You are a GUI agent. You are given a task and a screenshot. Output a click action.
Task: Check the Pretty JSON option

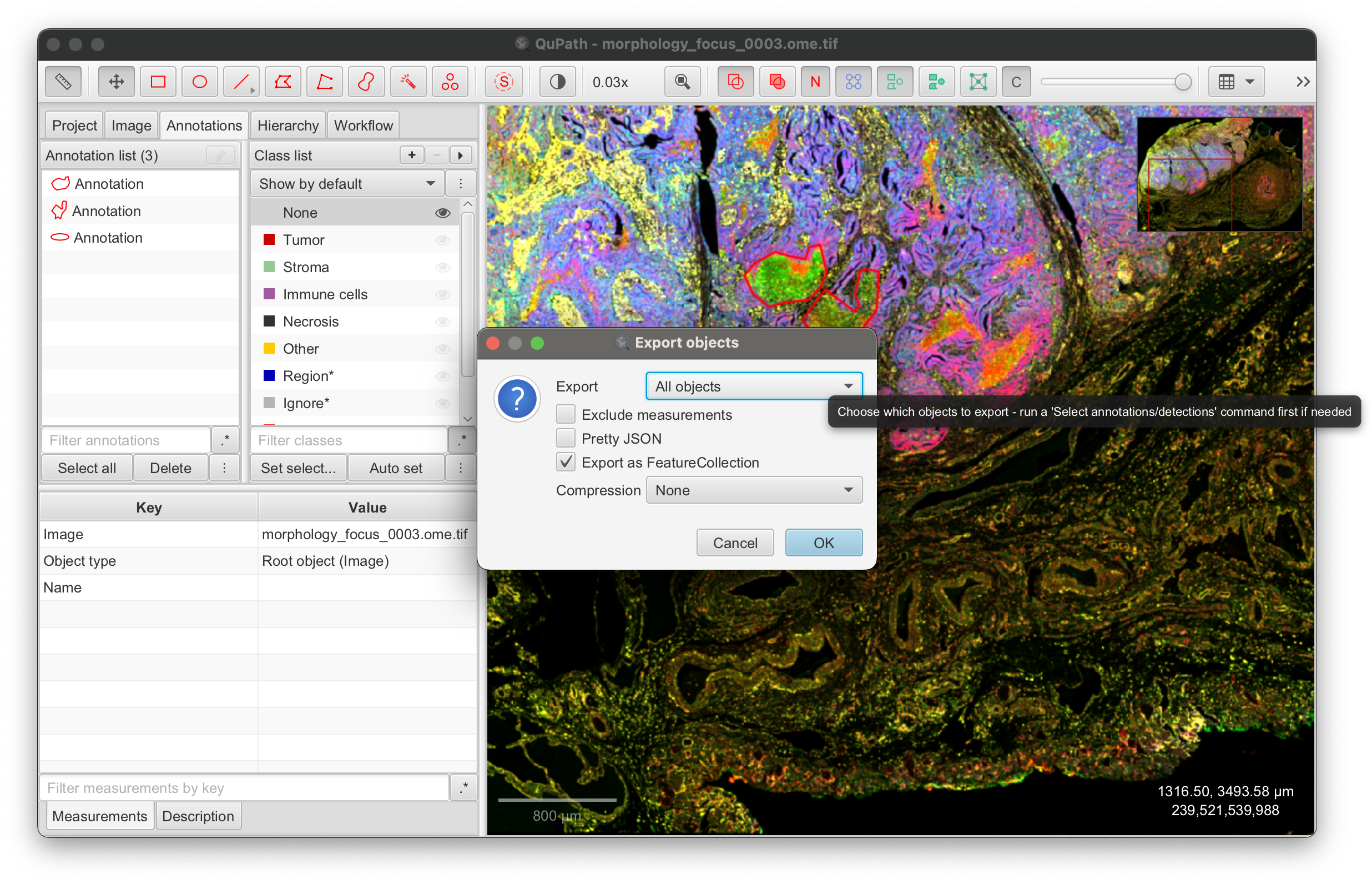[x=566, y=439]
